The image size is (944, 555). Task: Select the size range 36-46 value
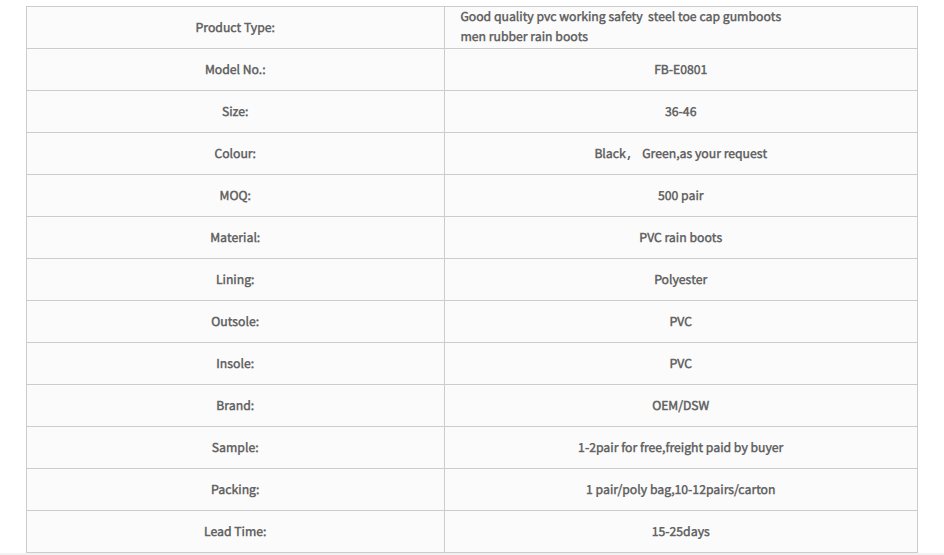coord(680,112)
